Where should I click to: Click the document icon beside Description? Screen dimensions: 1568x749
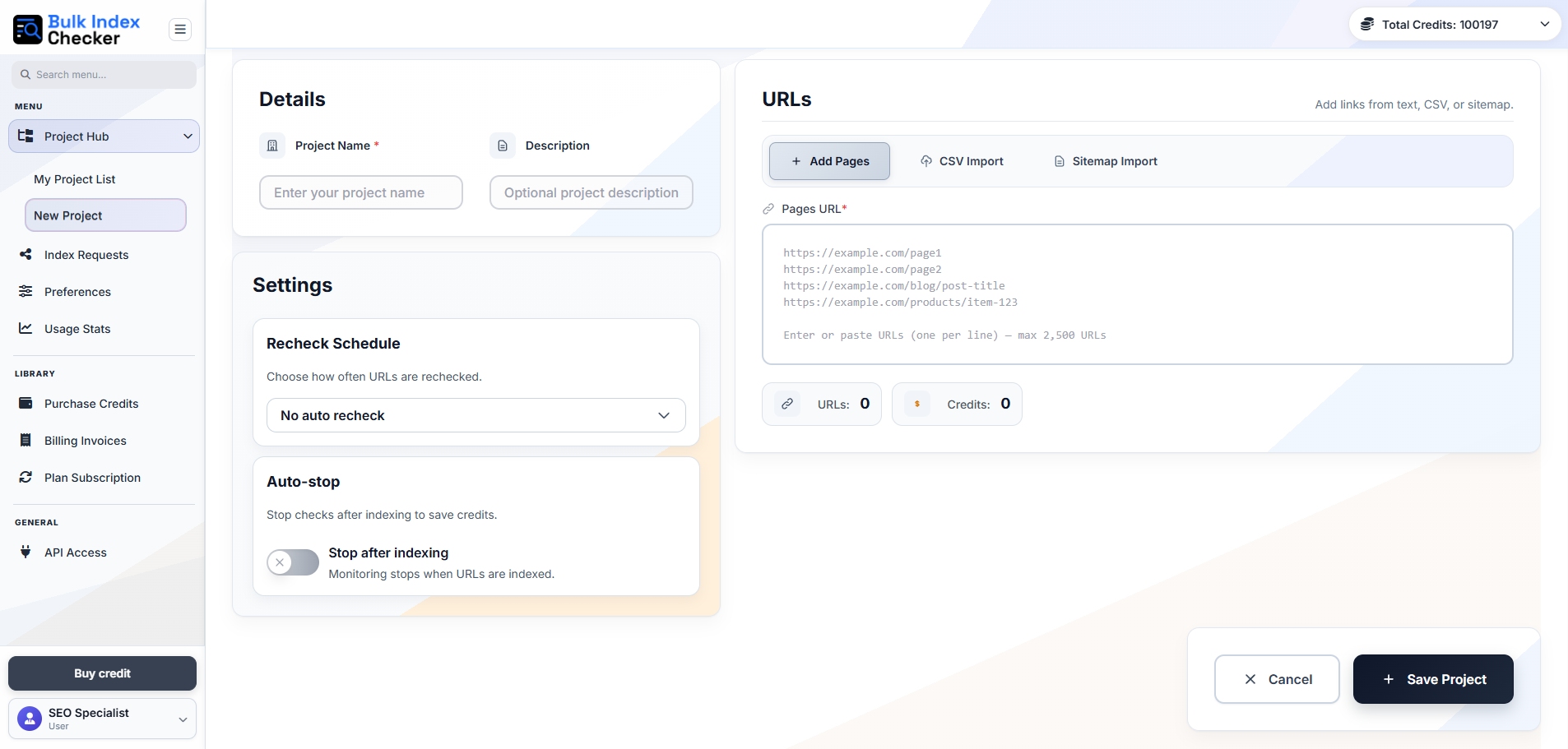coord(503,146)
